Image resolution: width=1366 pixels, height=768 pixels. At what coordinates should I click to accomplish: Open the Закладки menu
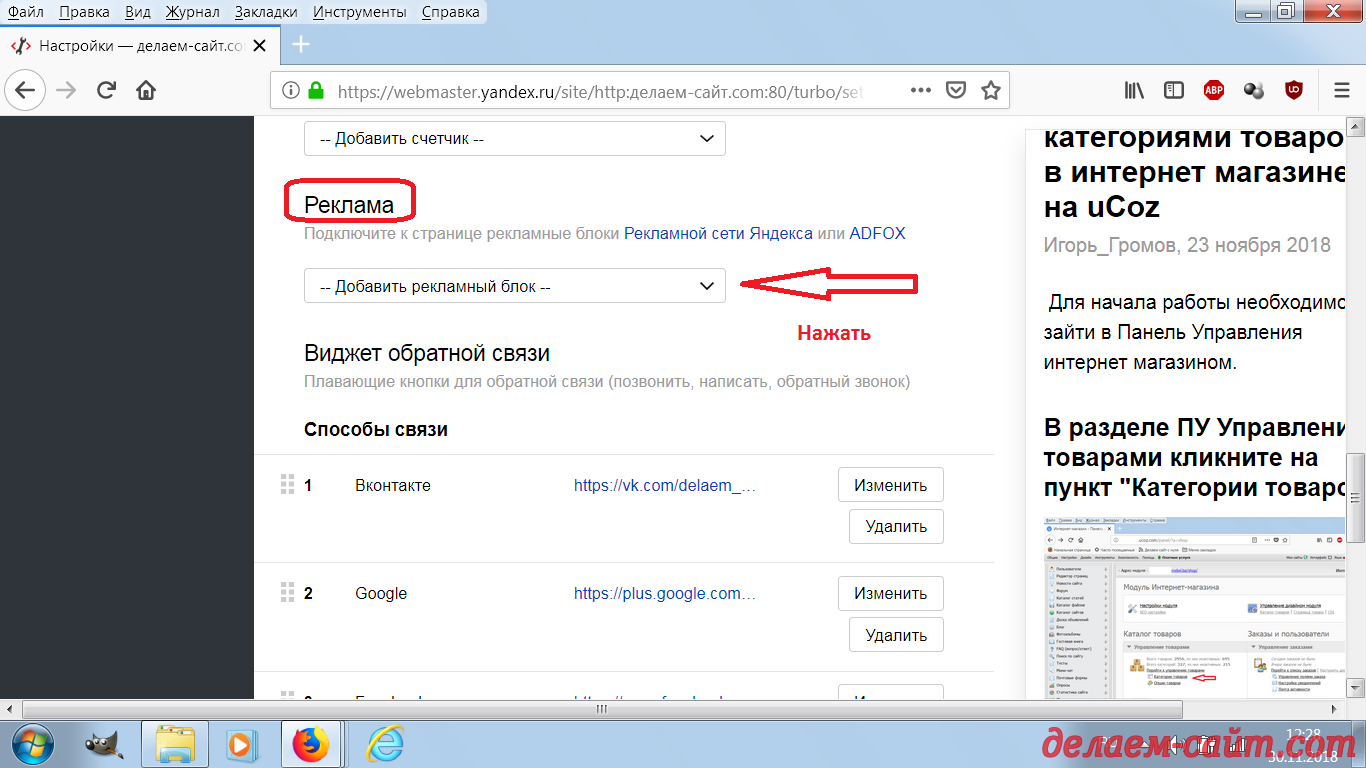[x=266, y=12]
